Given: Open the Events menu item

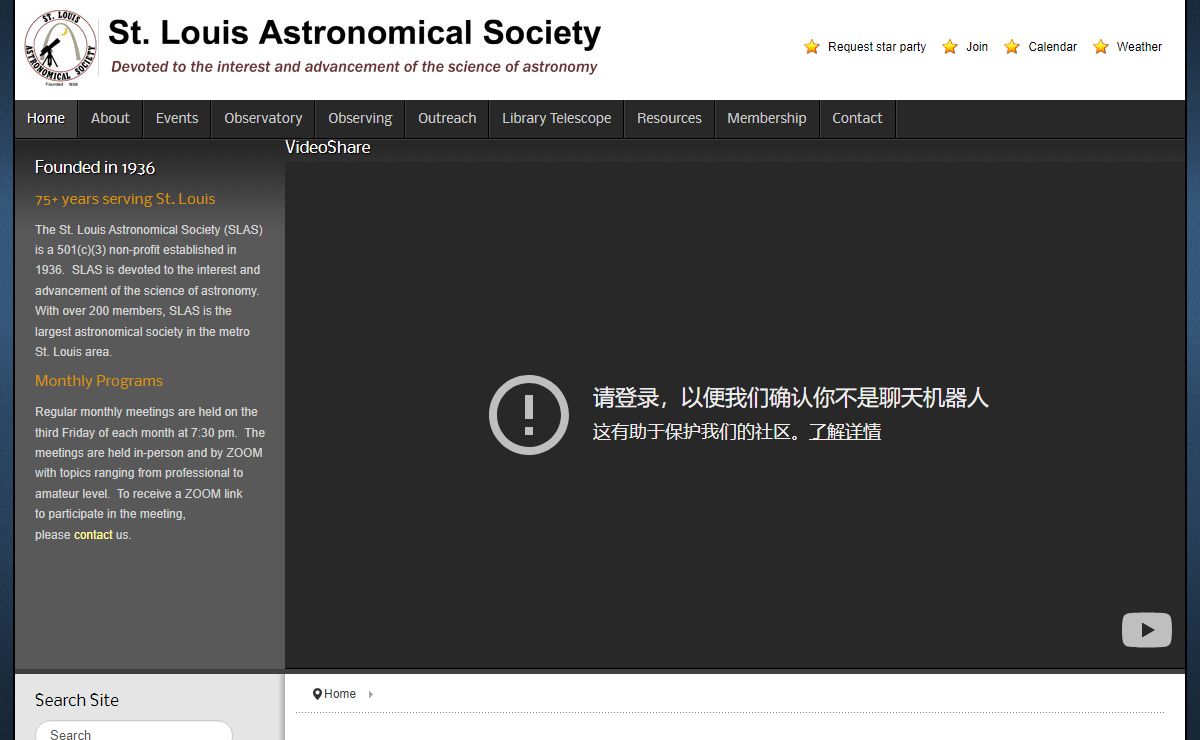Looking at the screenshot, I should tap(177, 118).
